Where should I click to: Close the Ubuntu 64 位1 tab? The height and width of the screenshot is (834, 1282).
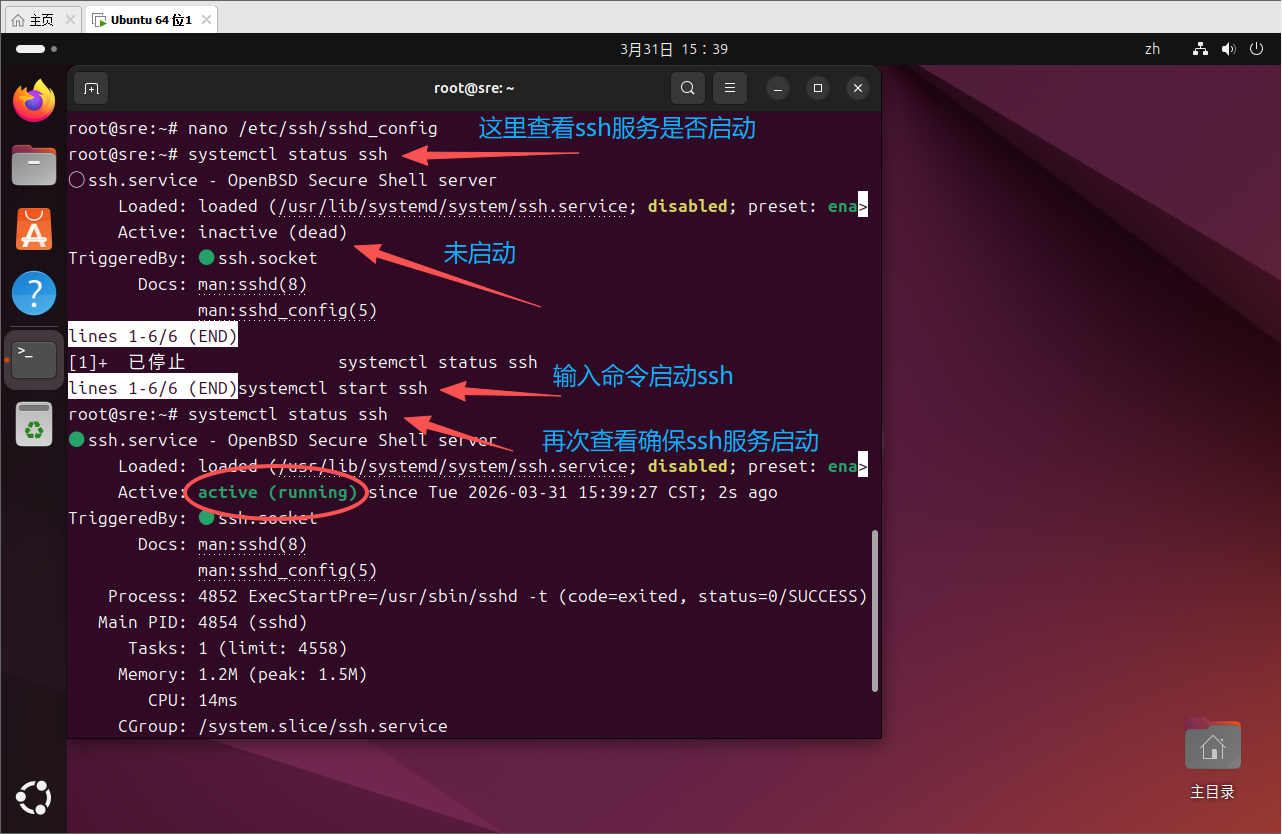pyautogui.click(x=204, y=20)
